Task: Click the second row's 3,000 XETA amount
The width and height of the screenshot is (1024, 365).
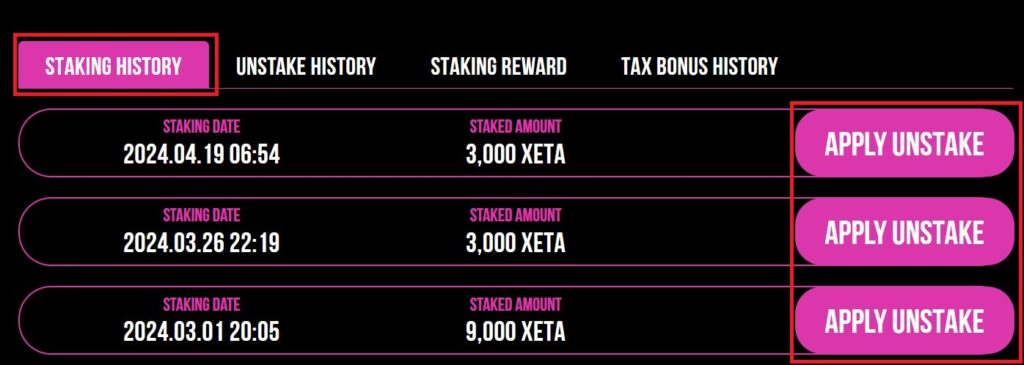Action: pyautogui.click(x=515, y=244)
